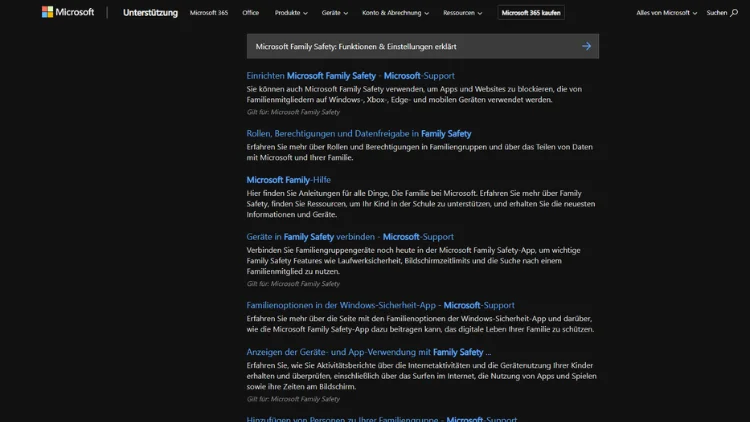
Task: Click description starting 'Hier finden Sie Anleitungen'
Action: 421,204
